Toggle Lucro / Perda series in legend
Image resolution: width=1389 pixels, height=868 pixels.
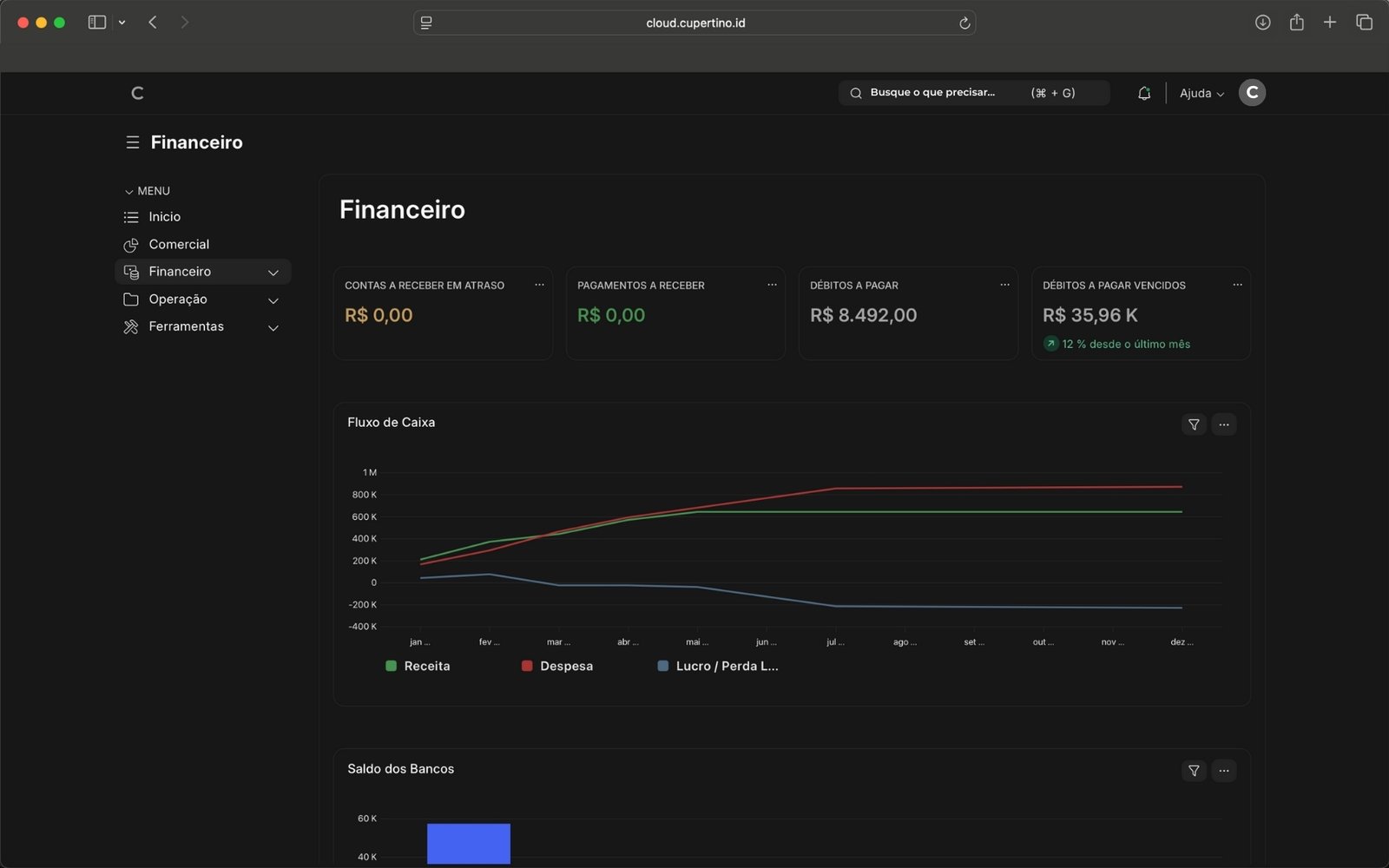pos(718,666)
